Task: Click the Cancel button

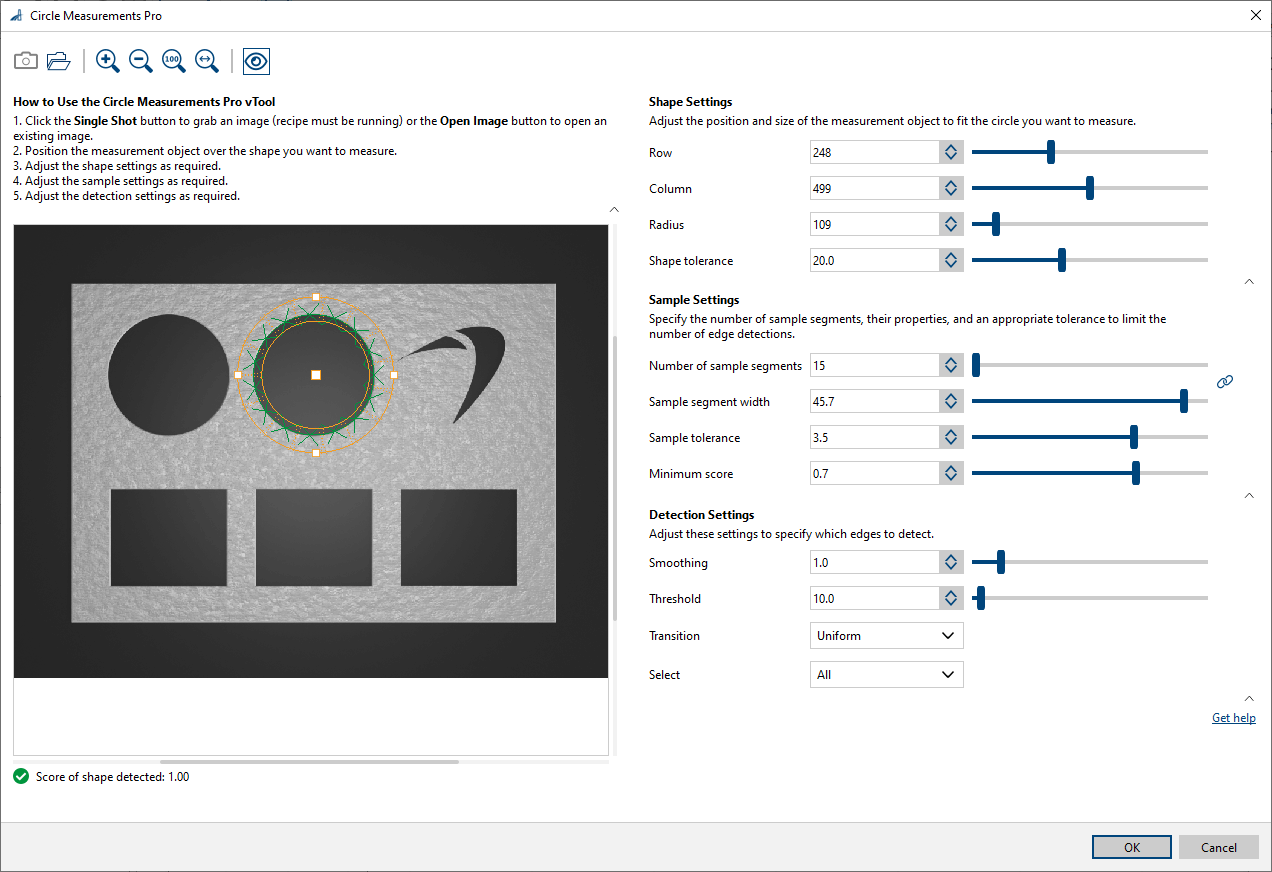Action: (1219, 847)
